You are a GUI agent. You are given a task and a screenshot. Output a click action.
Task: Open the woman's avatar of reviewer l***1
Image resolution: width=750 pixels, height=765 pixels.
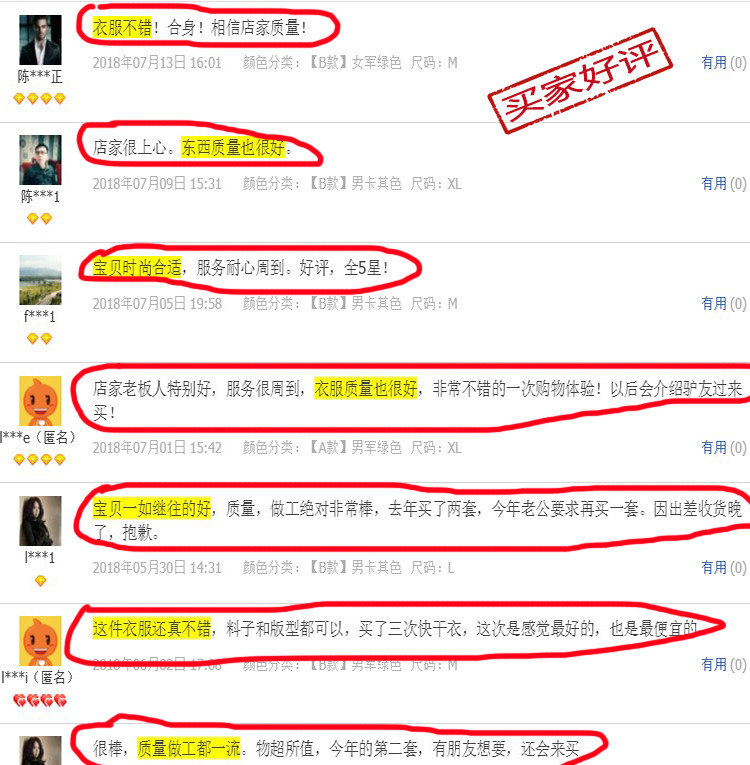click(x=40, y=521)
